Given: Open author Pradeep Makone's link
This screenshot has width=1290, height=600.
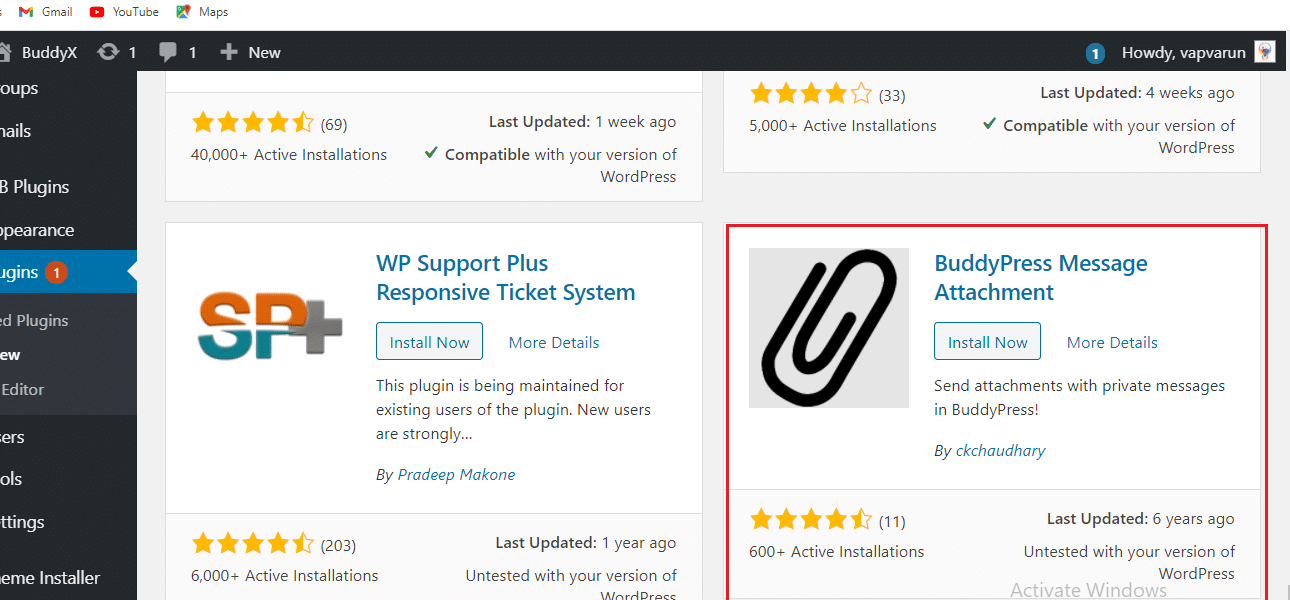Looking at the screenshot, I should coord(456,475).
